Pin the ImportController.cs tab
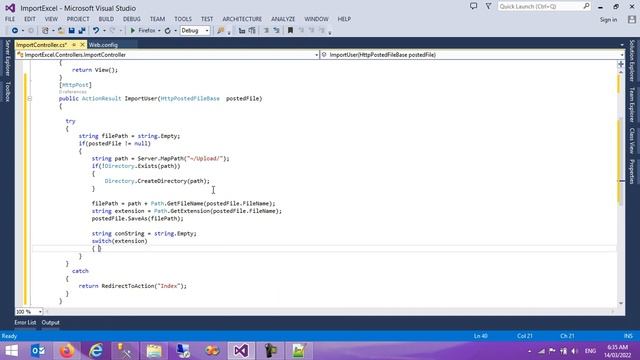 click(74, 44)
